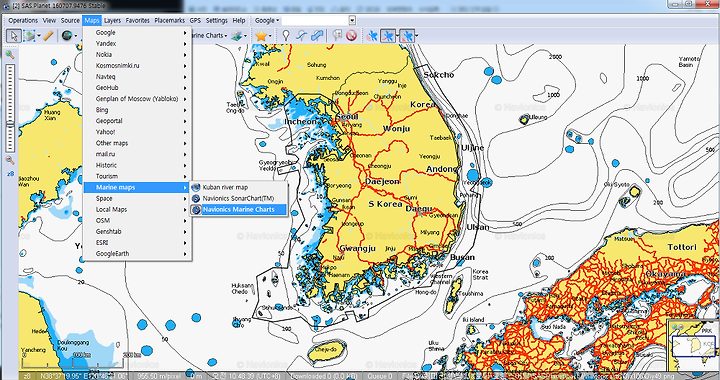Click the zoom in magnifier icon
The height and width of the screenshot is (380, 720).
pyautogui.click(x=10, y=55)
